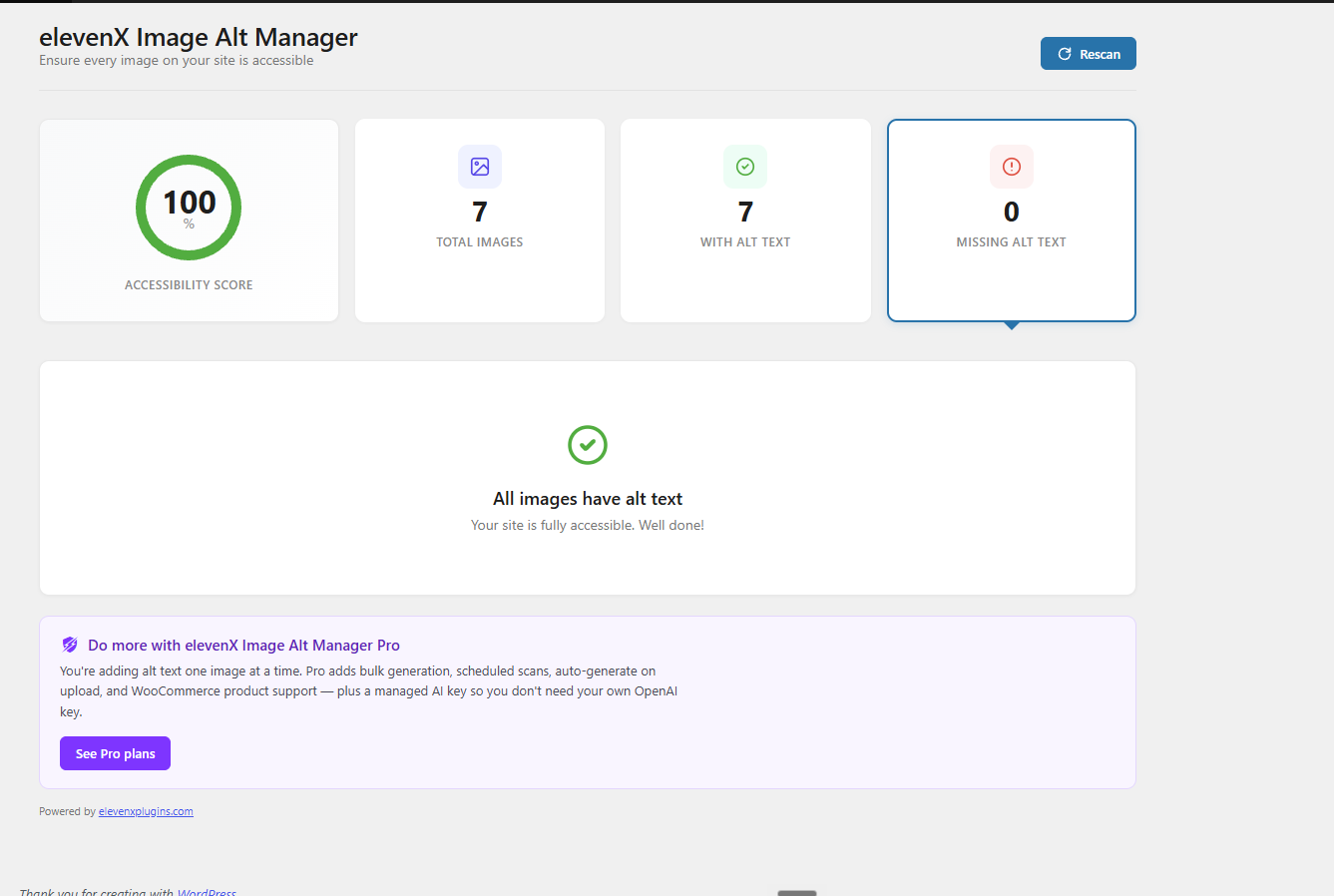
Task: Click the red alert icon above Missing Alt Text
Action: click(x=1012, y=167)
